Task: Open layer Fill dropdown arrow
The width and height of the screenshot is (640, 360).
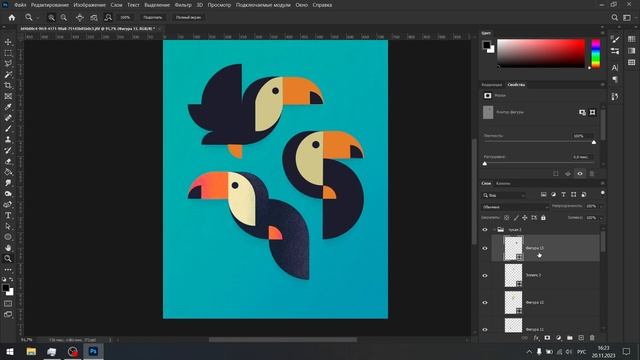Action: [601, 218]
